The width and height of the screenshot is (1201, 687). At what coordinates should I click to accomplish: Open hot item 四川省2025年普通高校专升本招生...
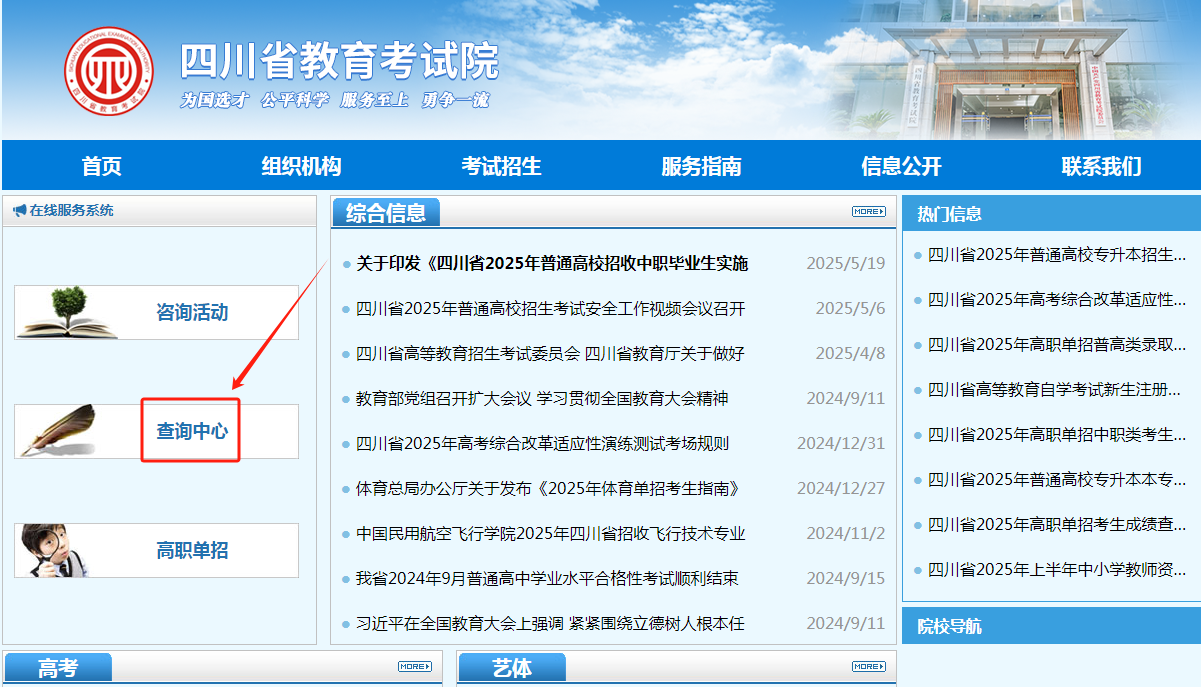(1057, 254)
